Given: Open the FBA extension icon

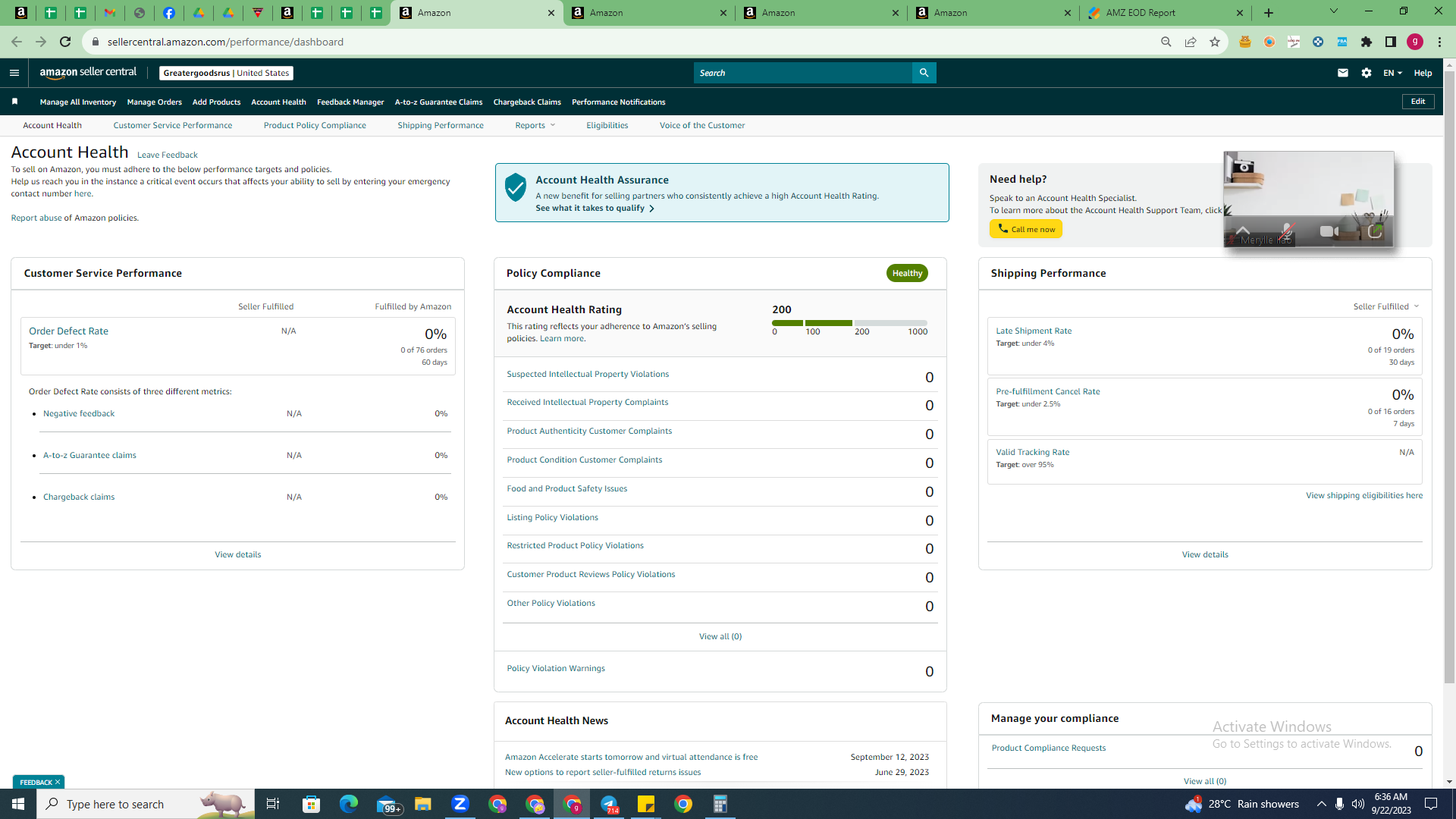Looking at the screenshot, I should 1342,42.
